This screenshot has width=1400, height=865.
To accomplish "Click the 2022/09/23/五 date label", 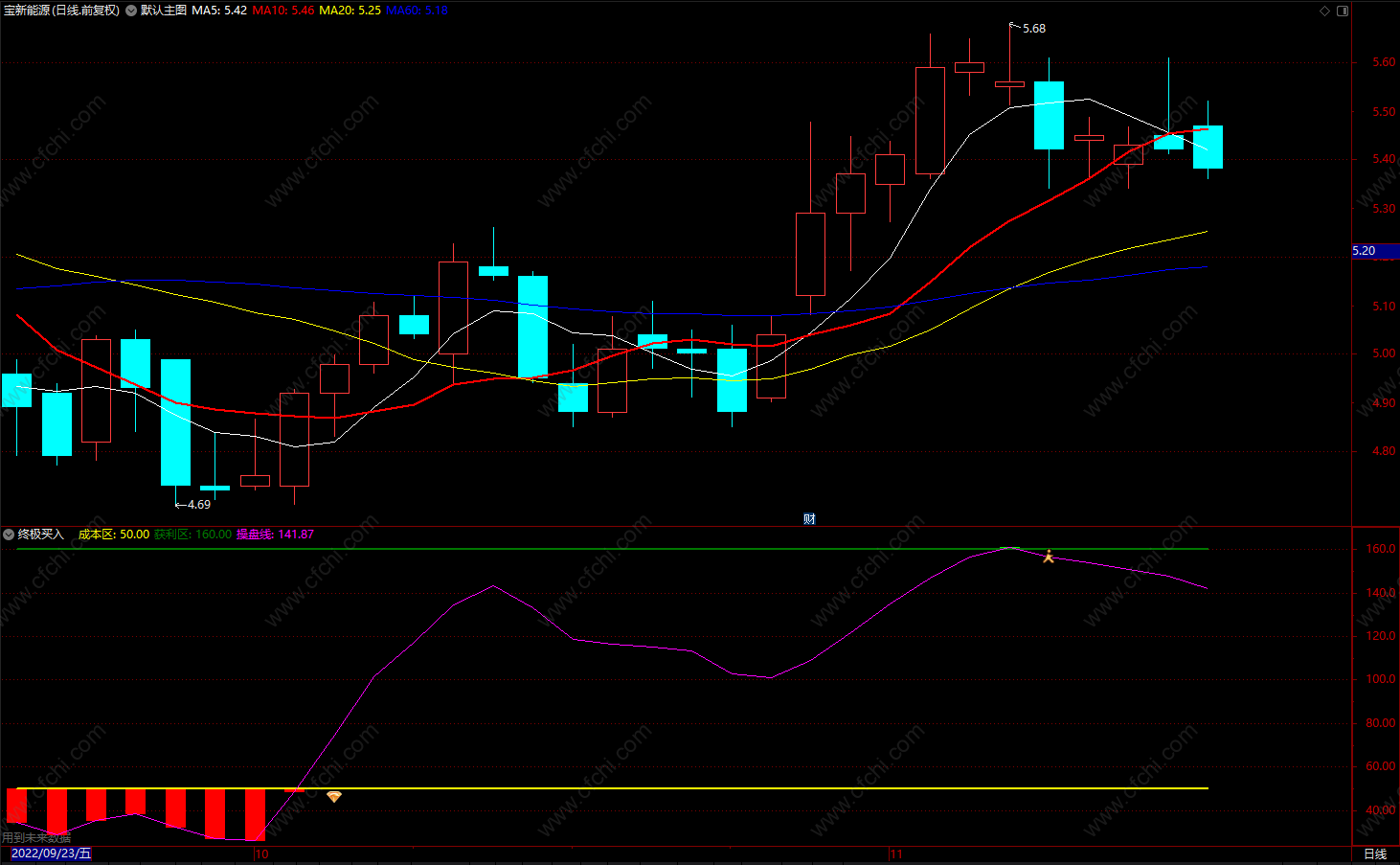I will coord(52,854).
